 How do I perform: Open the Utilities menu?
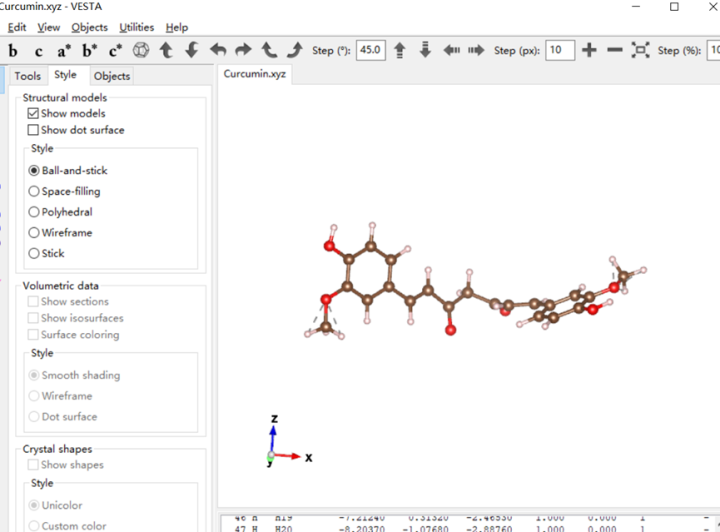(x=136, y=27)
